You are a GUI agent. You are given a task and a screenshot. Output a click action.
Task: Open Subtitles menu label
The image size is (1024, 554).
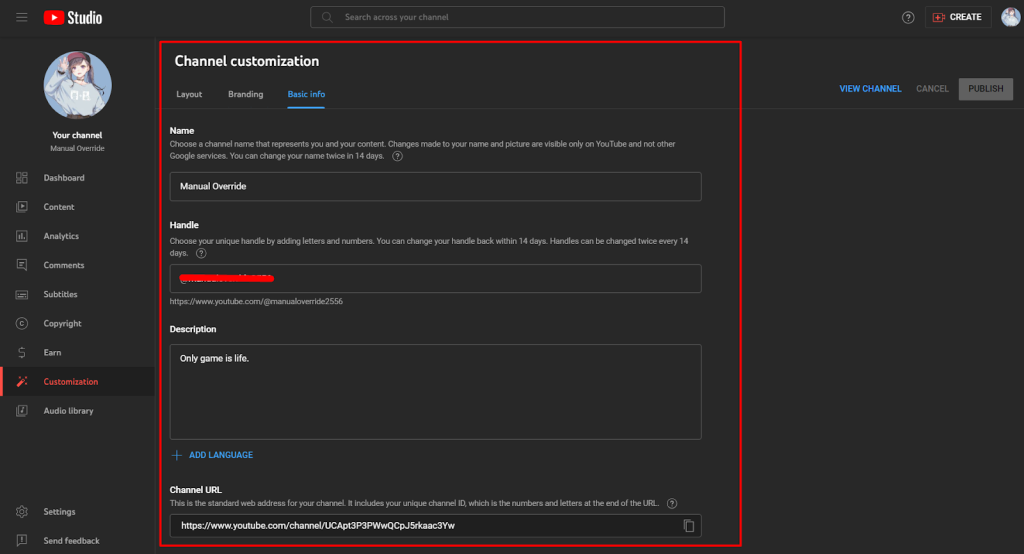pyautogui.click(x=61, y=294)
